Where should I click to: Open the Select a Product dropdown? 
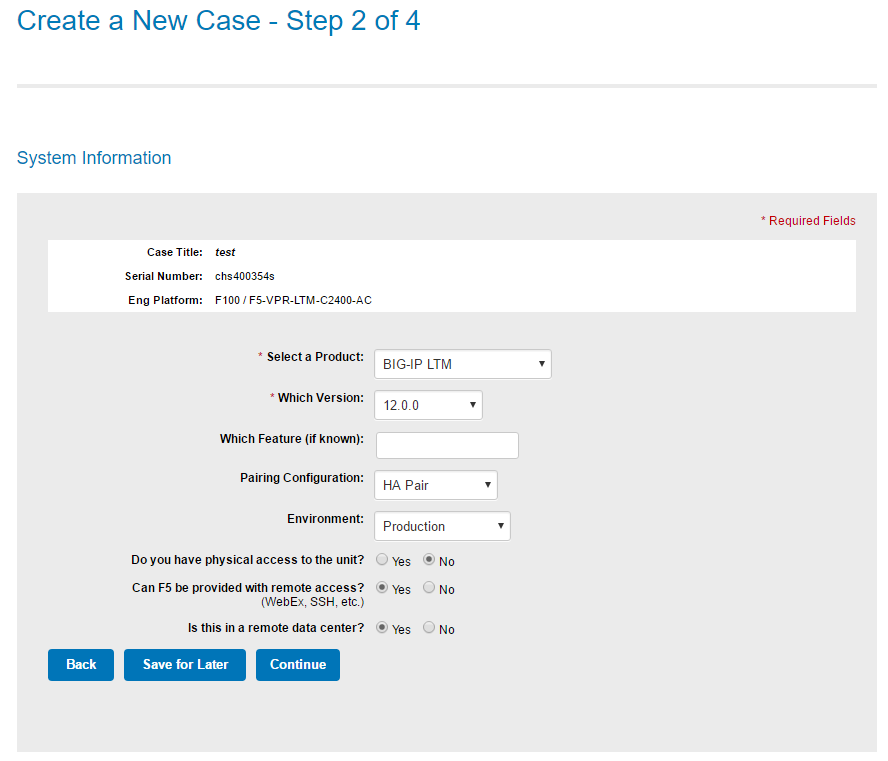[x=463, y=364]
